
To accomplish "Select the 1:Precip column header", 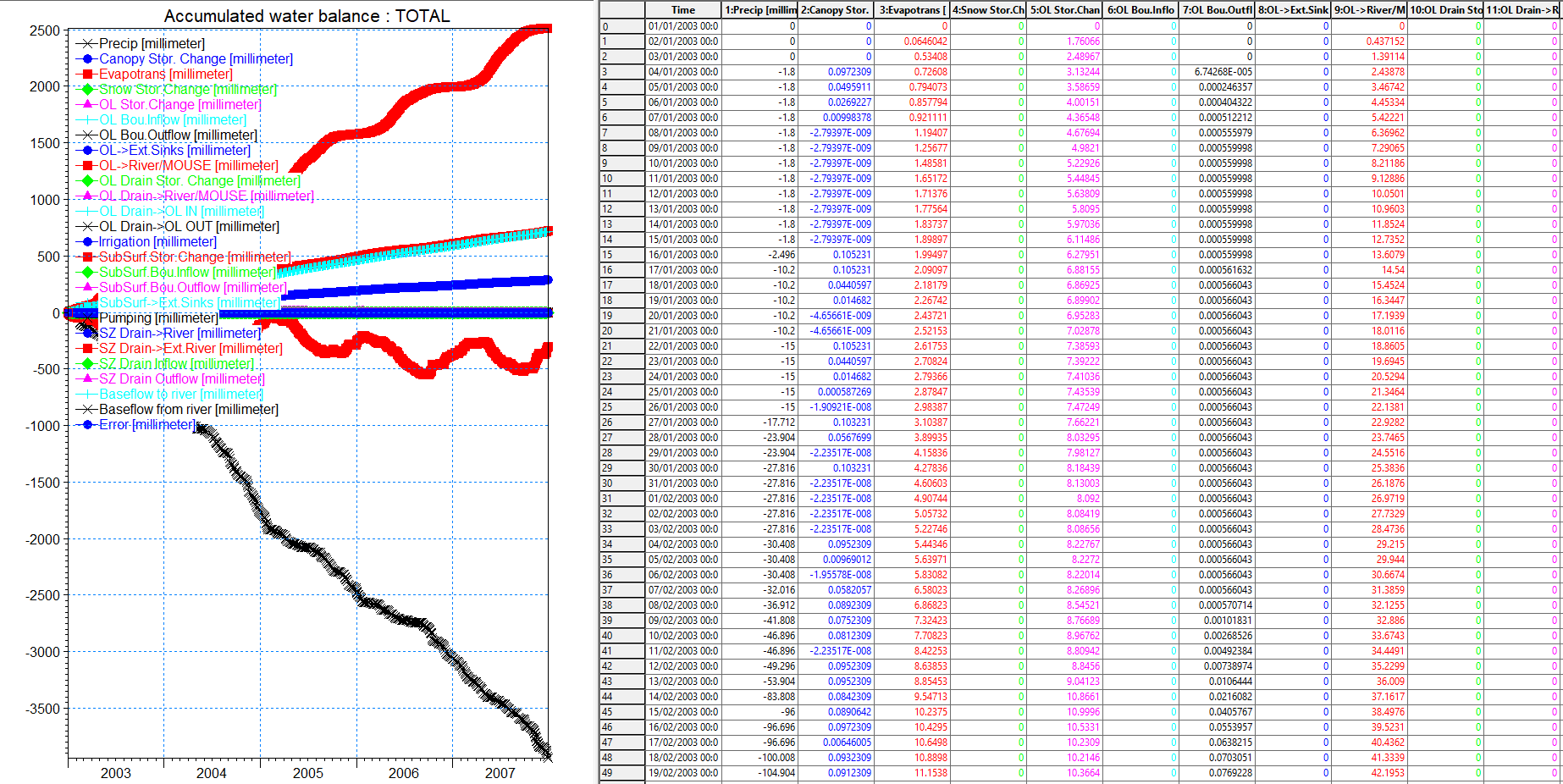I will coord(759,10).
